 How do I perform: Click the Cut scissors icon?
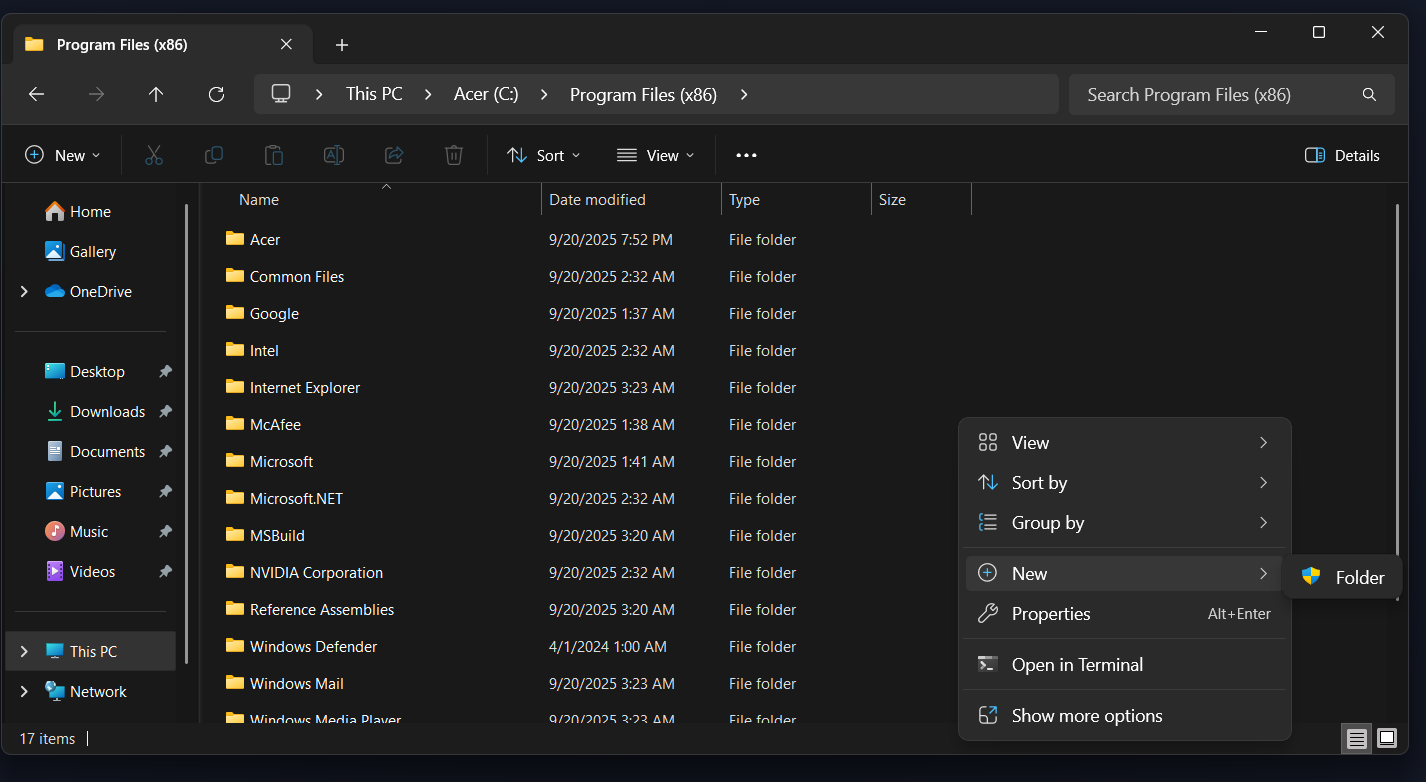tap(153, 155)
